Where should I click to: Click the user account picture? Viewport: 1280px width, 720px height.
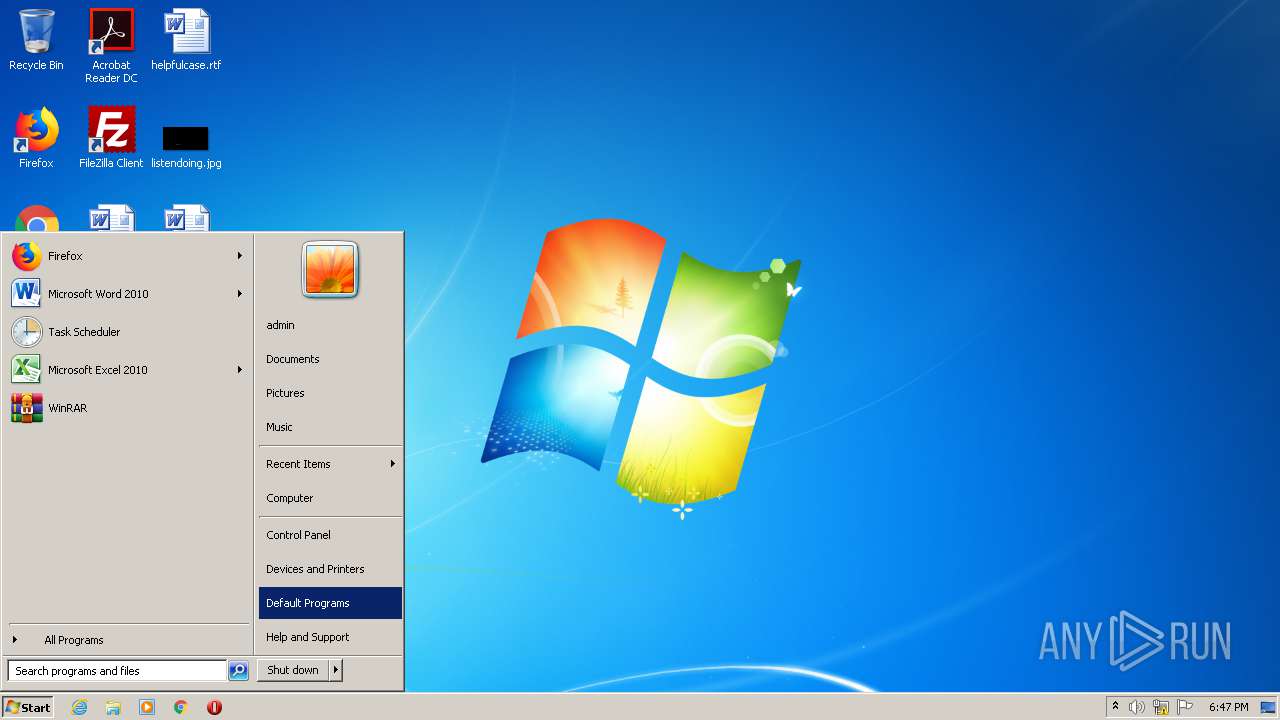coord(330,270)
